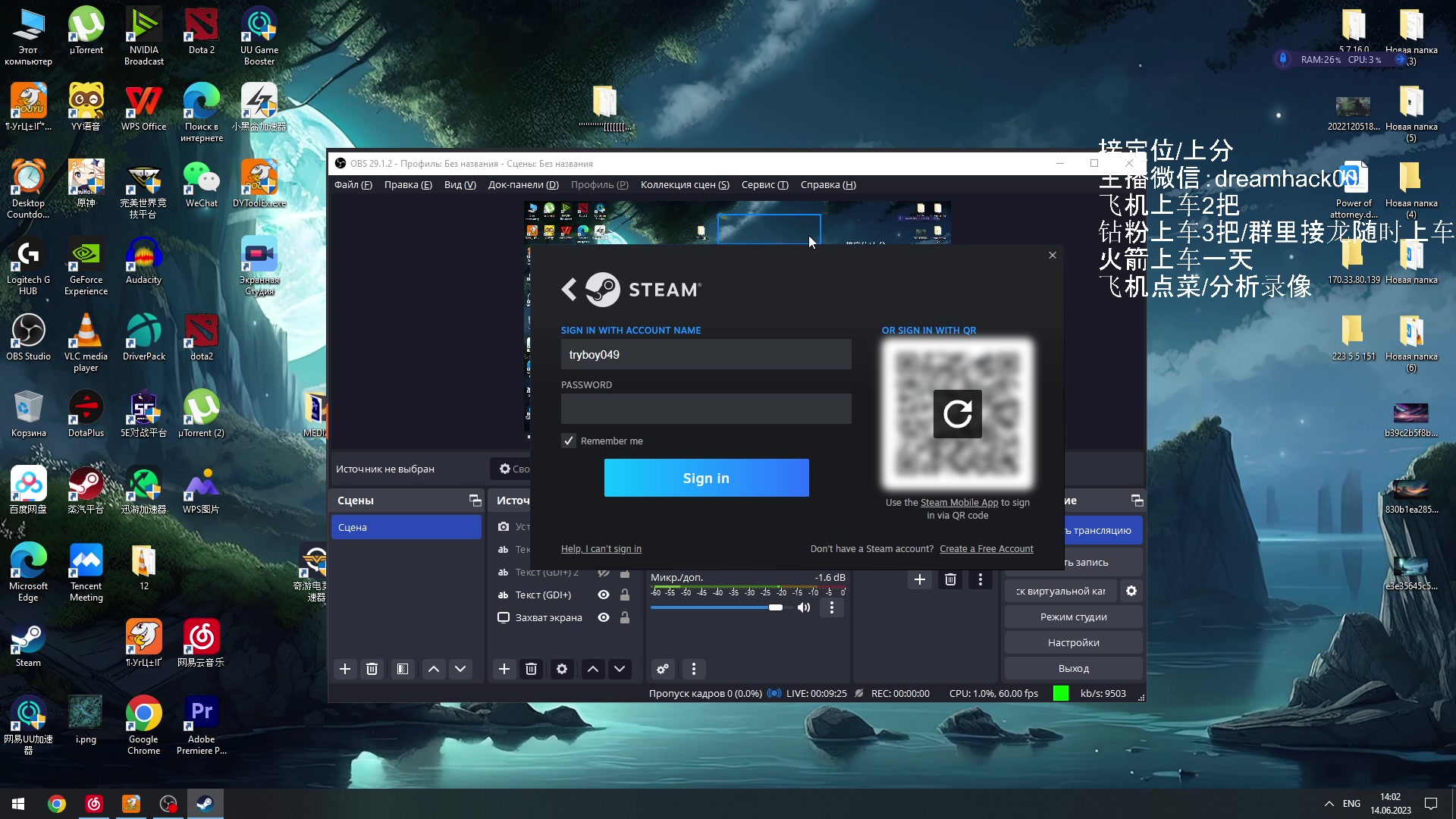The width and height of the screenshot is (1456, 819).
Task: Lock the Захват экрана source
Action: pos(625,617)
